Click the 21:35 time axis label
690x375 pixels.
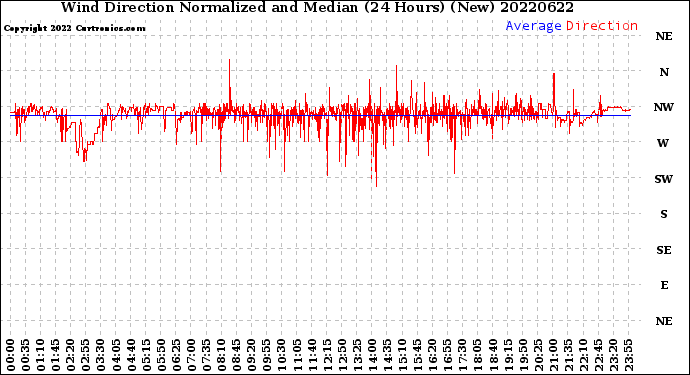[568, 355]
